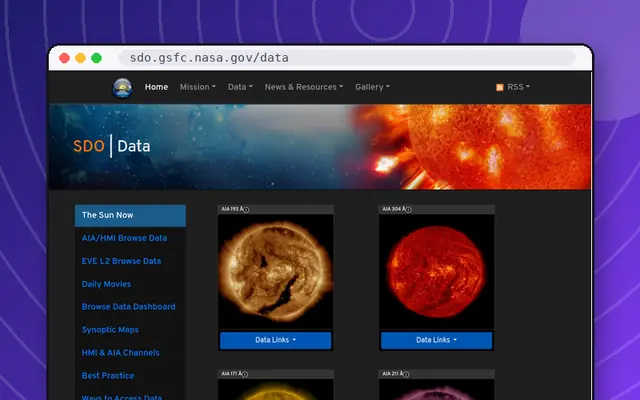The width and height of the screenshot is (640, 400).
Task: Click the AIA 304 Å label
Action: pos(394,209)
